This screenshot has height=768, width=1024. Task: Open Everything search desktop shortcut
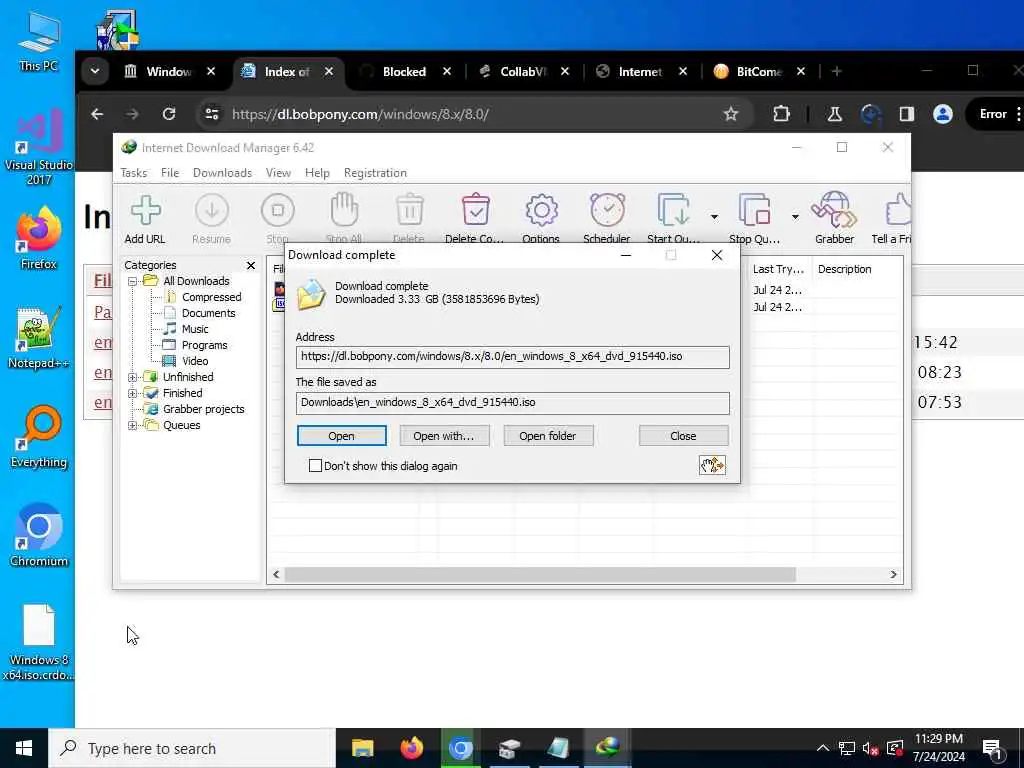[39, 436]
